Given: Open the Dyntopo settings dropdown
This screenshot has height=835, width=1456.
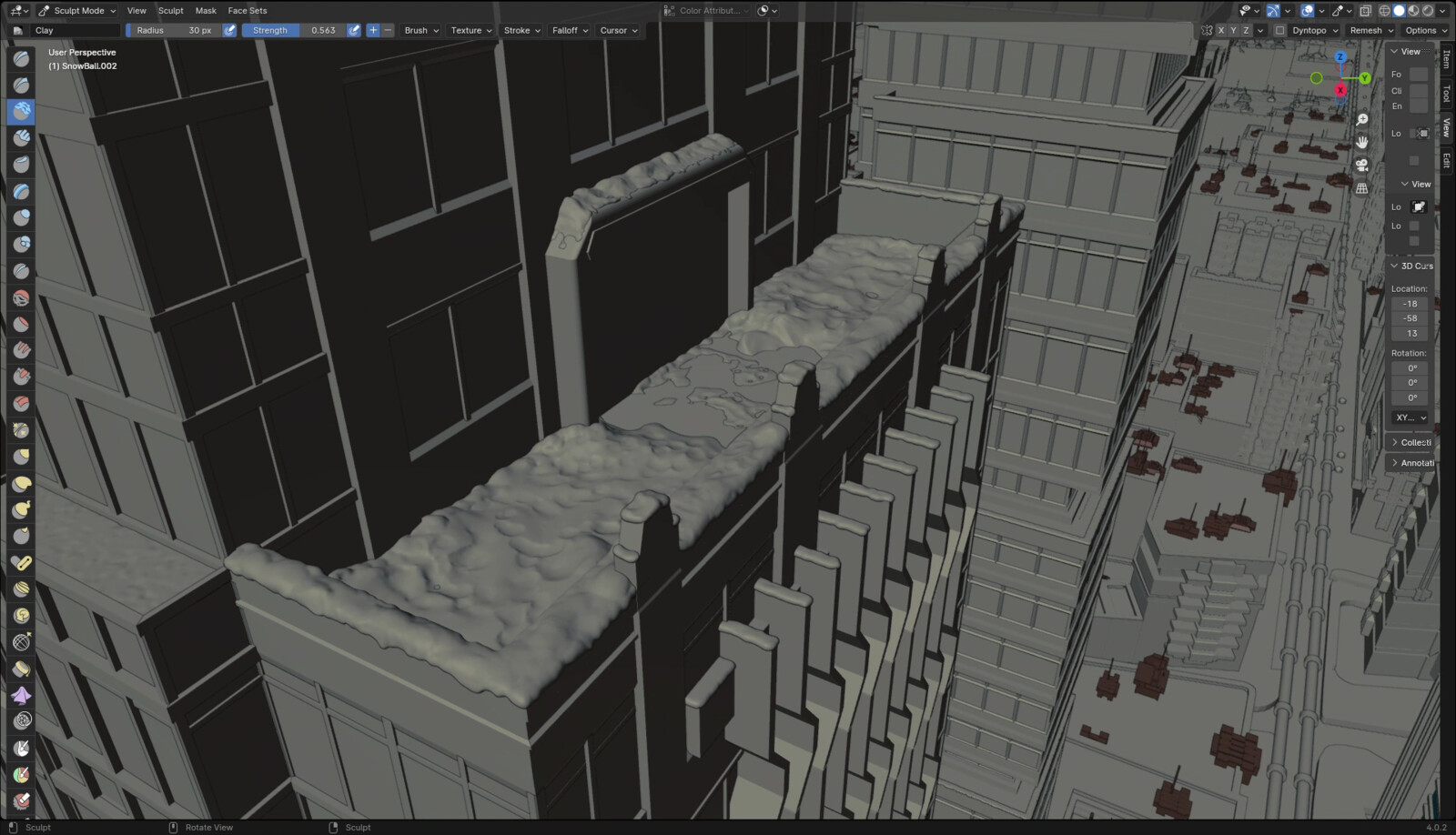Looking at the screenshot, I should click(x=1315, y=30).
